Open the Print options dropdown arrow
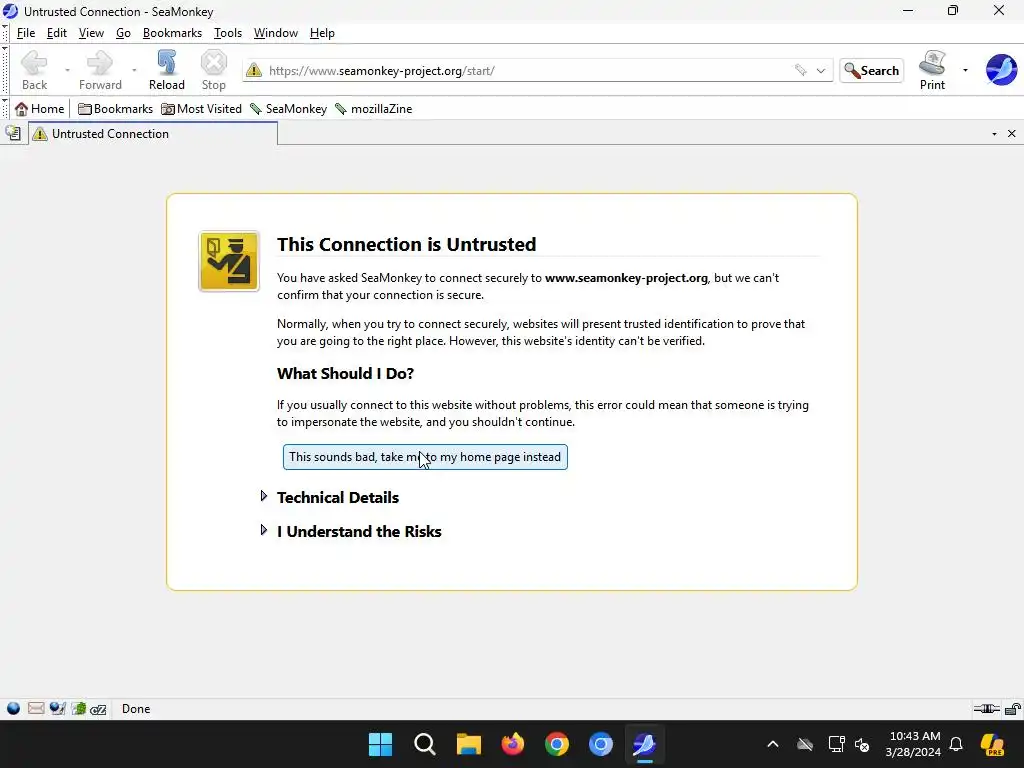 965,70
